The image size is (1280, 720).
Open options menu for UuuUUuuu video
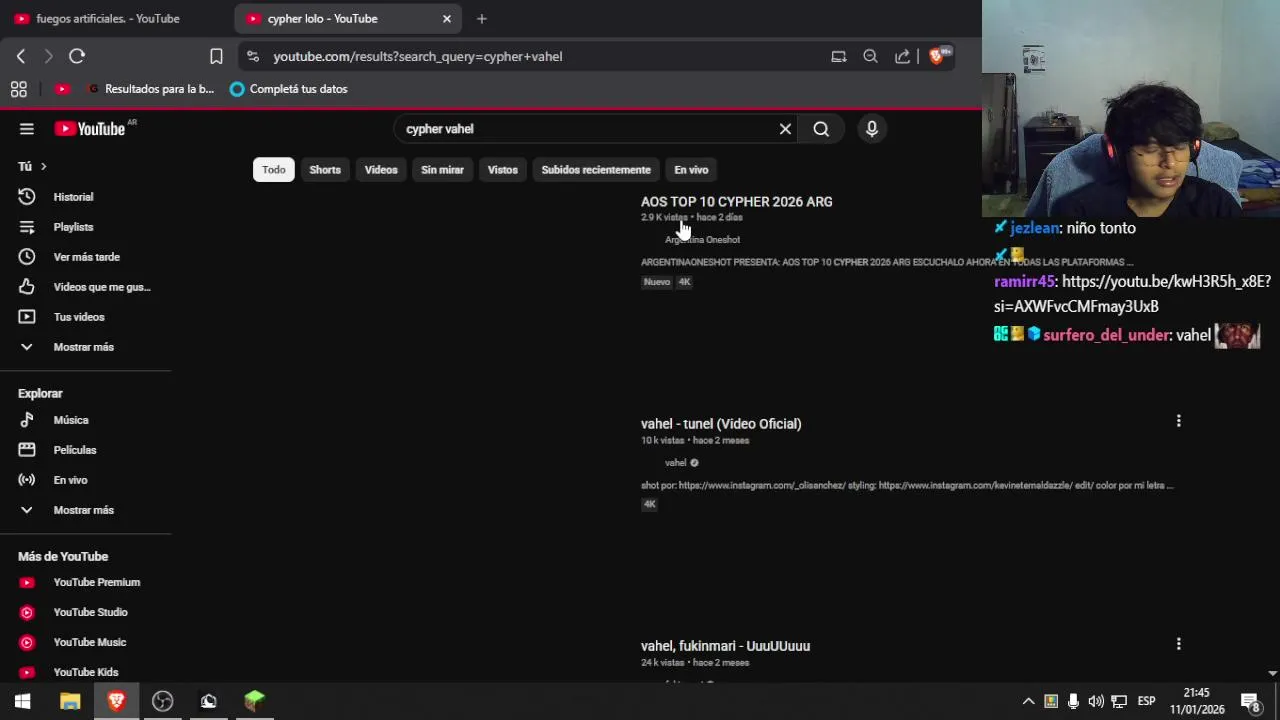pos(1178,644)
